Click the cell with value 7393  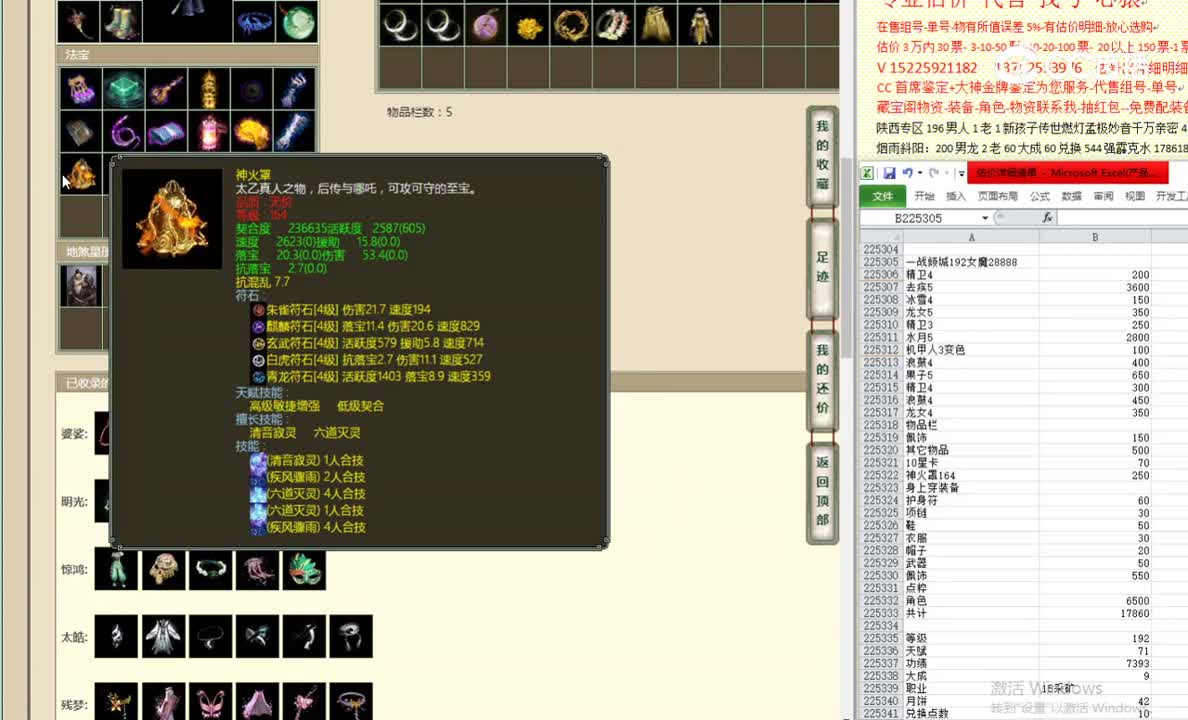point(1095,663)
